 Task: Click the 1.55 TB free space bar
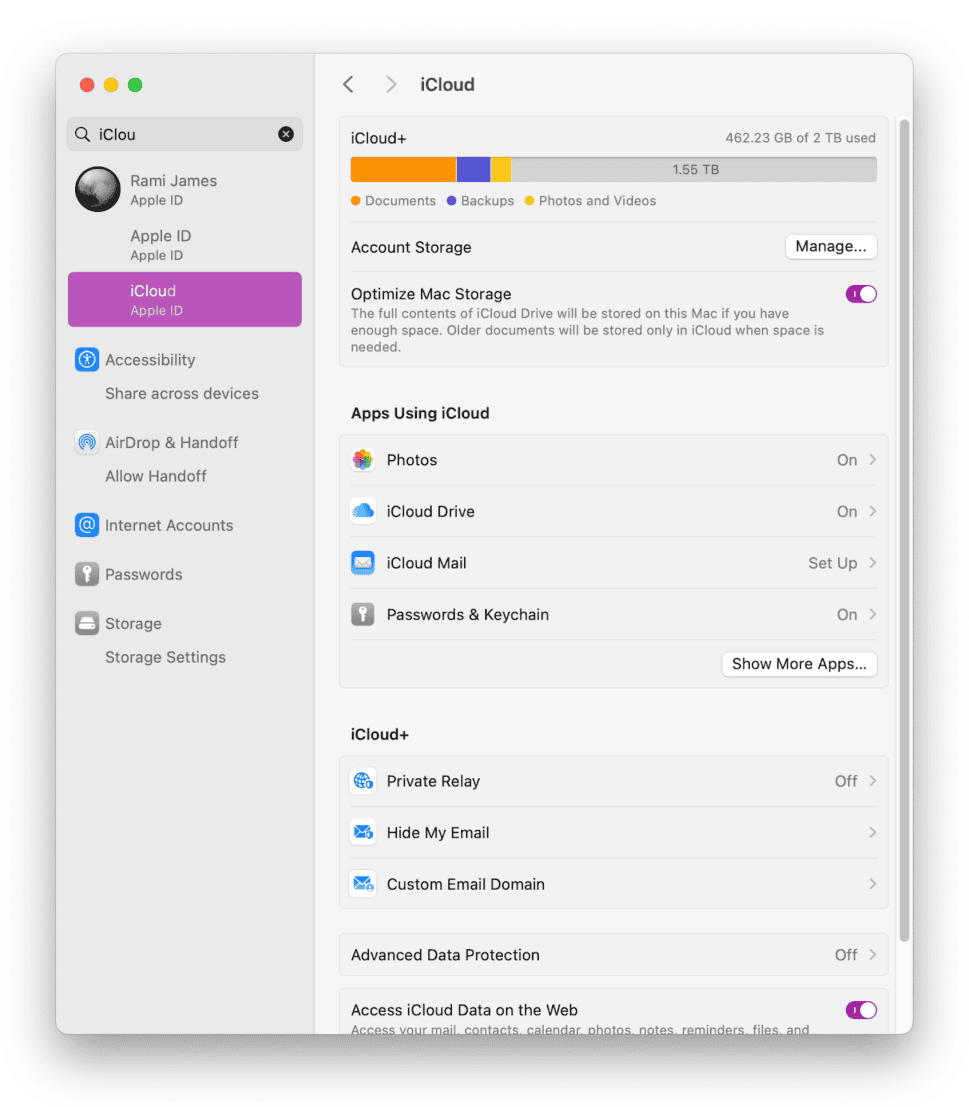coord(694,169)
